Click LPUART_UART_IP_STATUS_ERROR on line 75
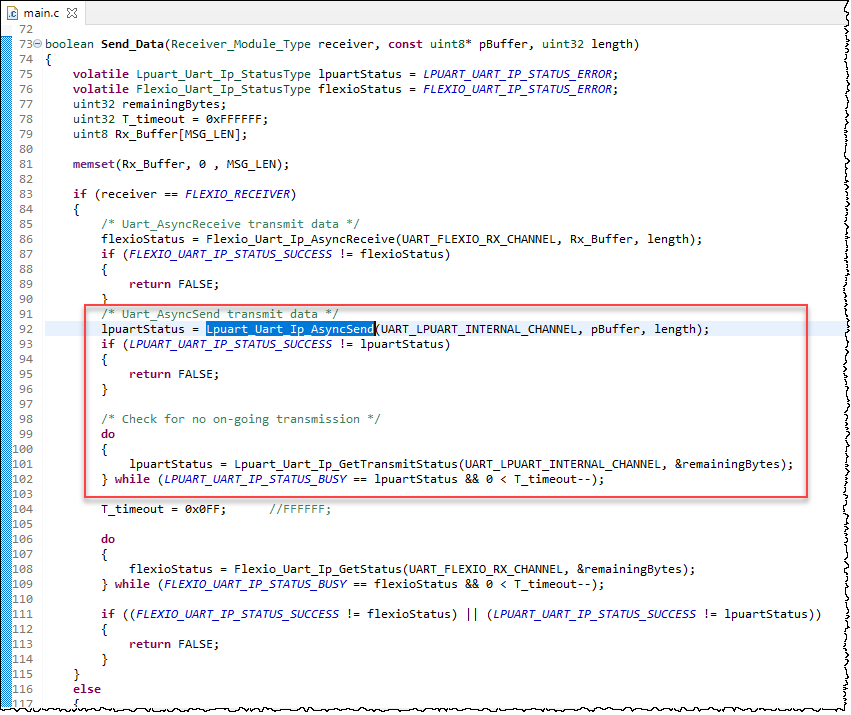 517,74
